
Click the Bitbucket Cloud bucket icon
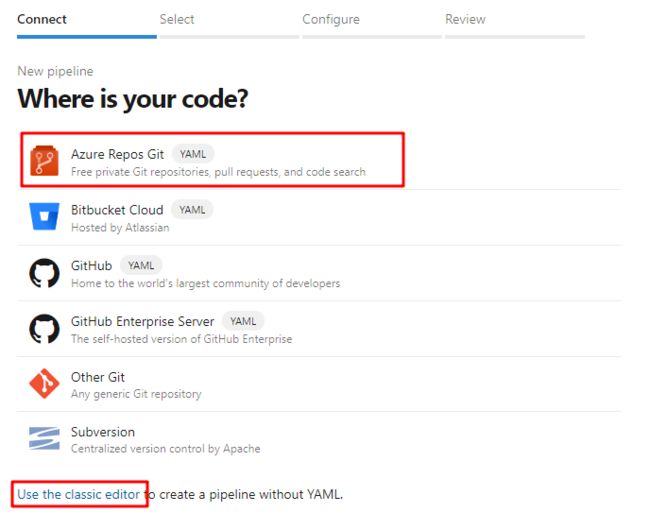tap(44, 216)
